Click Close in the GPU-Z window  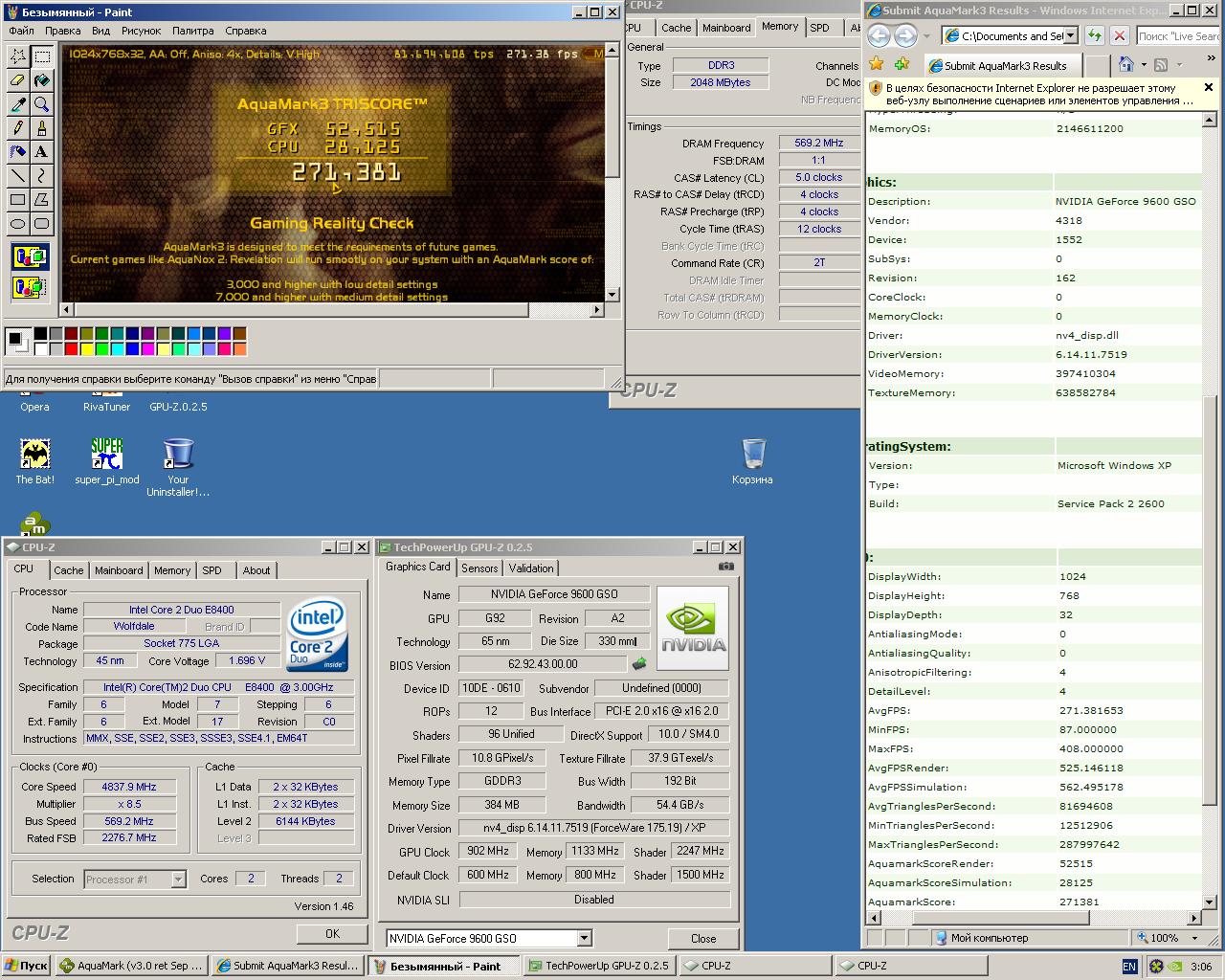coord(703,938)
